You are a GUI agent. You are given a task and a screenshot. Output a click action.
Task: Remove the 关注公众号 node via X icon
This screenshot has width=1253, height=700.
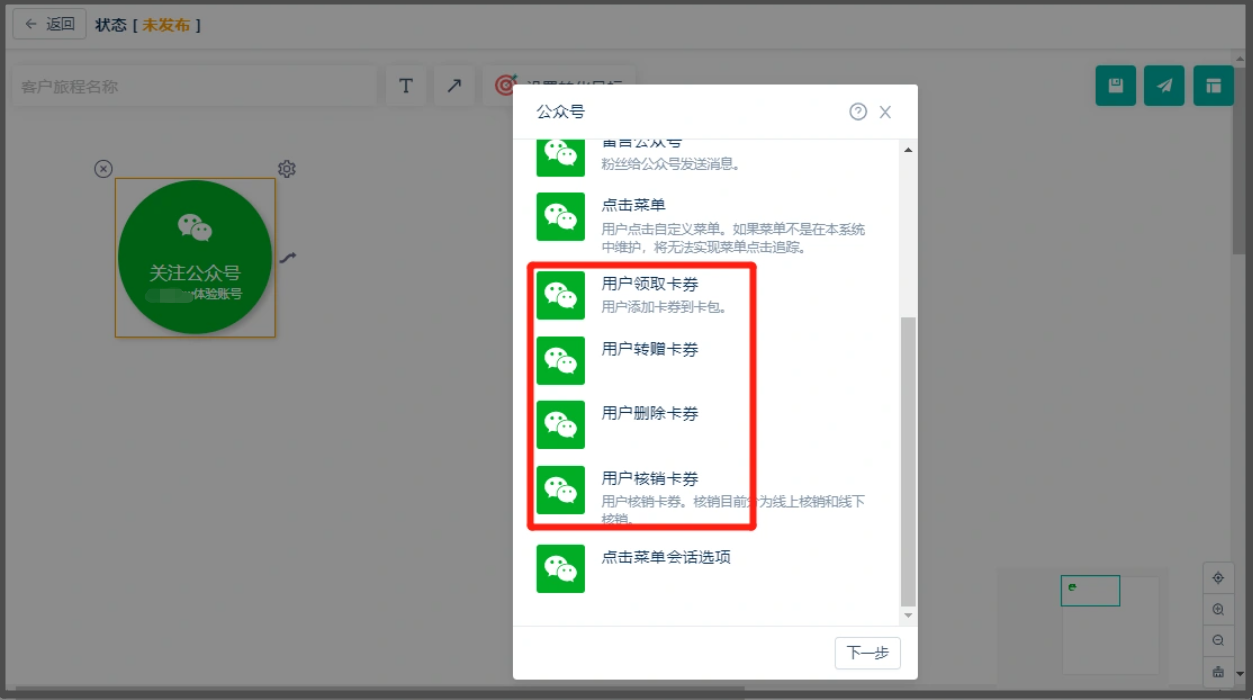(x=103, y=169)
